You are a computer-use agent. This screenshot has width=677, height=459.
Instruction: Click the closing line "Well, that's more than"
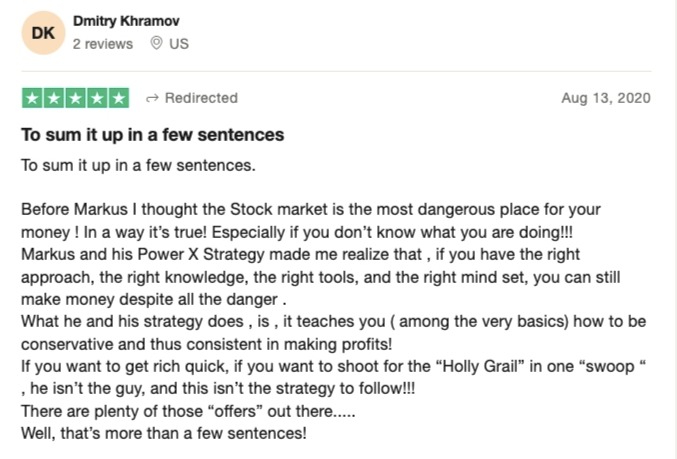click(x=164, y=433)
